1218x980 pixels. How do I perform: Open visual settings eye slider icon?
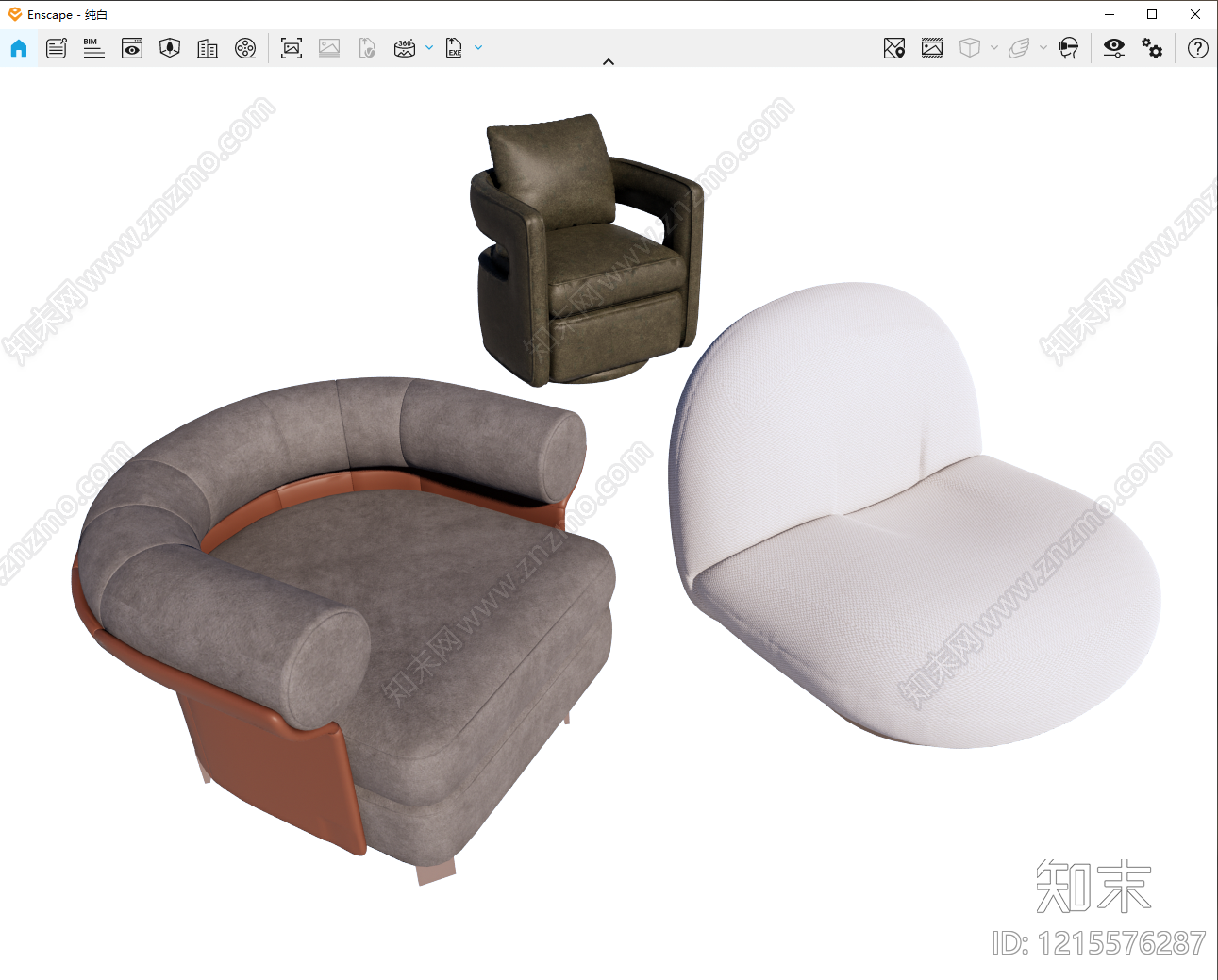pos(1114,48)
